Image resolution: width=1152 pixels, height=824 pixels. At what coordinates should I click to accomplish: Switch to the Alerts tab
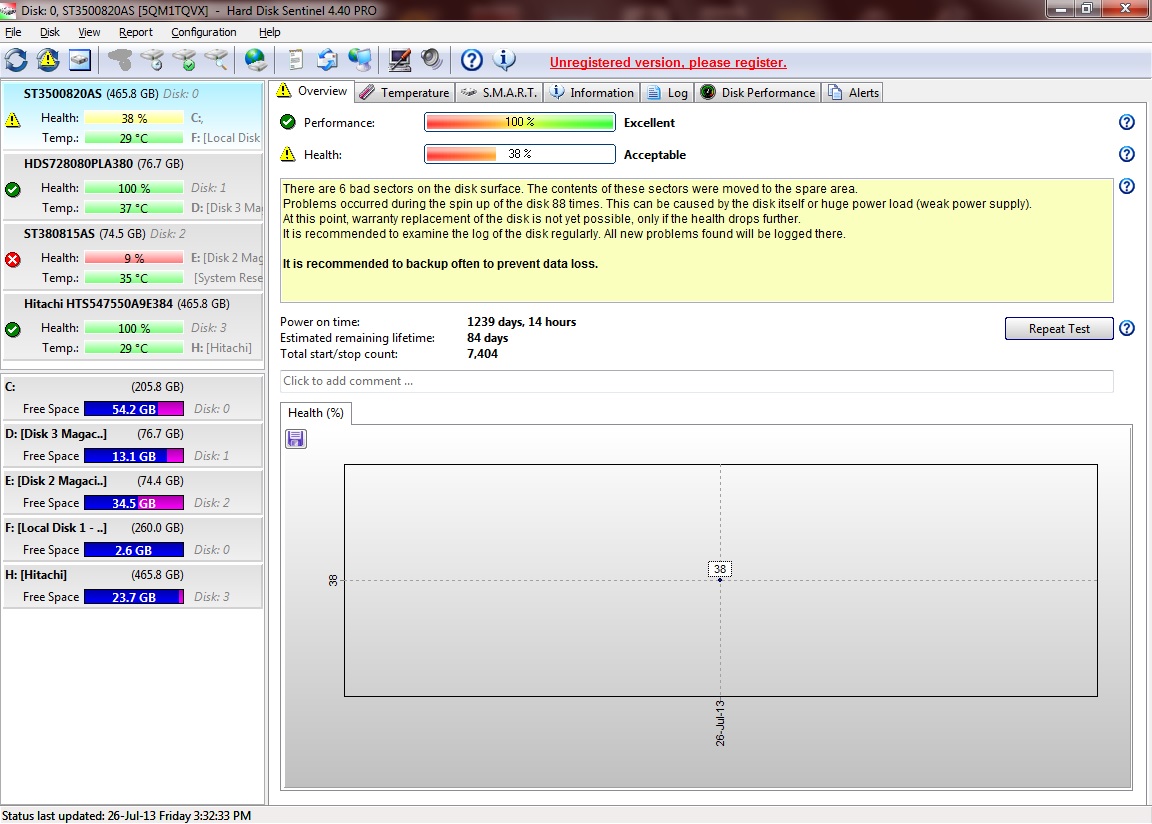[852, 93]
